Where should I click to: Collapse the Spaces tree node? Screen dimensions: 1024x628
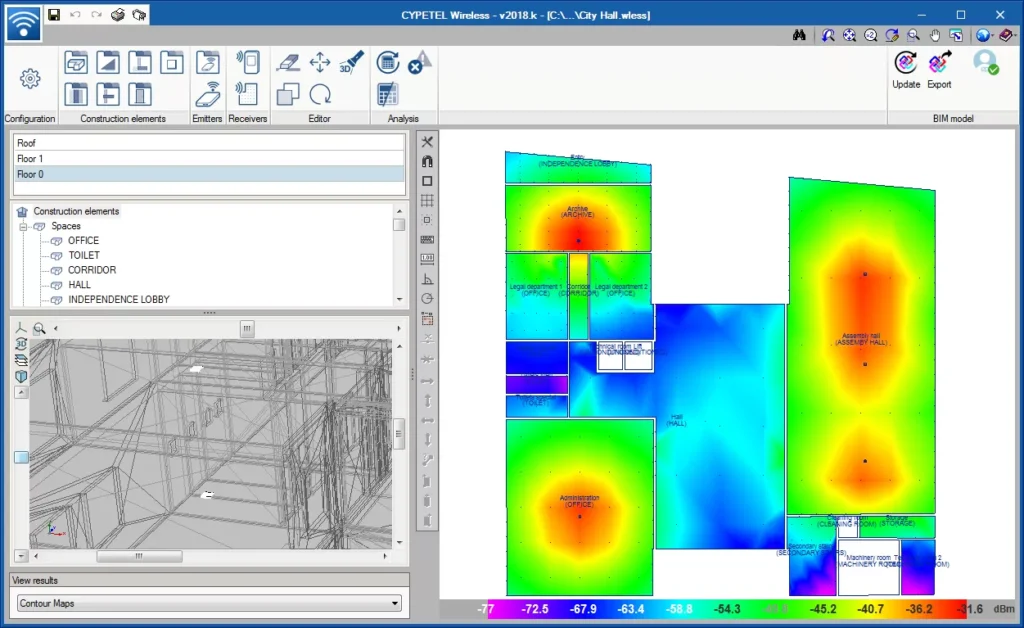[23, 226]
